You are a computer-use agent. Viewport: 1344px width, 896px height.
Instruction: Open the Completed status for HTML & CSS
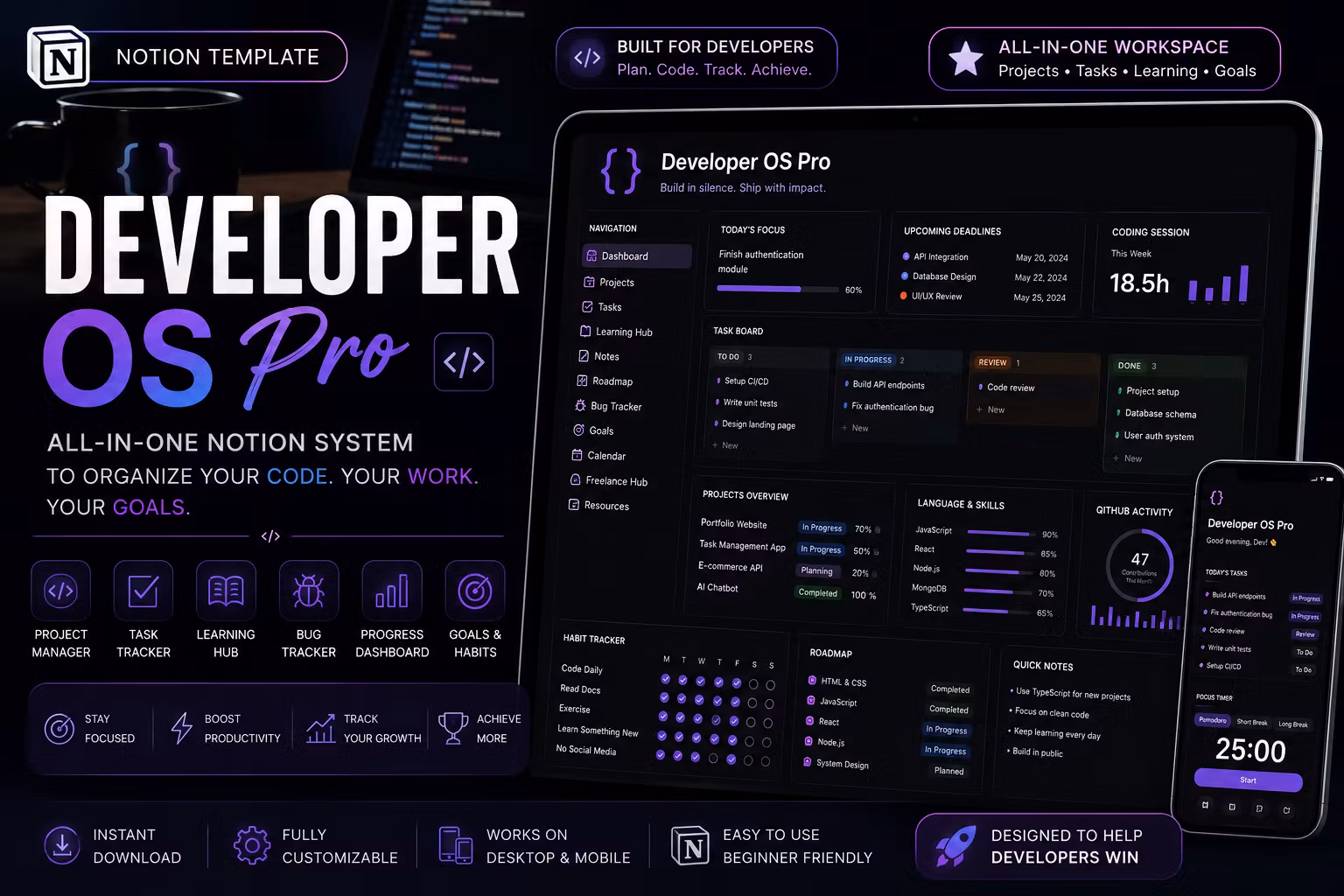(950, 689)
